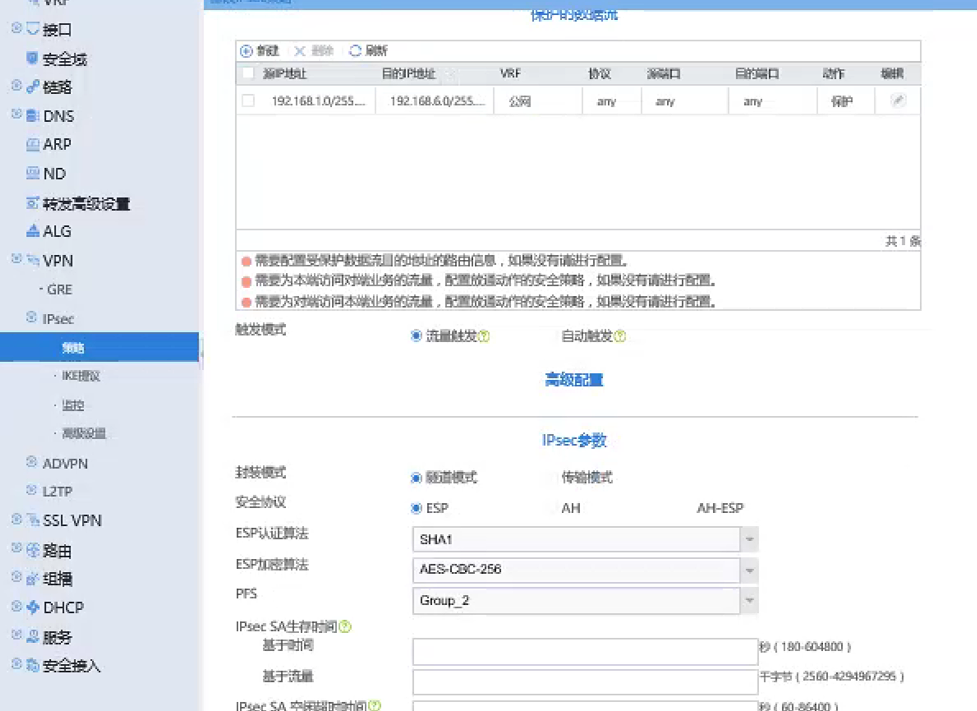Open the ESP认证算法 SHA1 dropdown
The image size is (977, 711).
click(x=749, y=540)
